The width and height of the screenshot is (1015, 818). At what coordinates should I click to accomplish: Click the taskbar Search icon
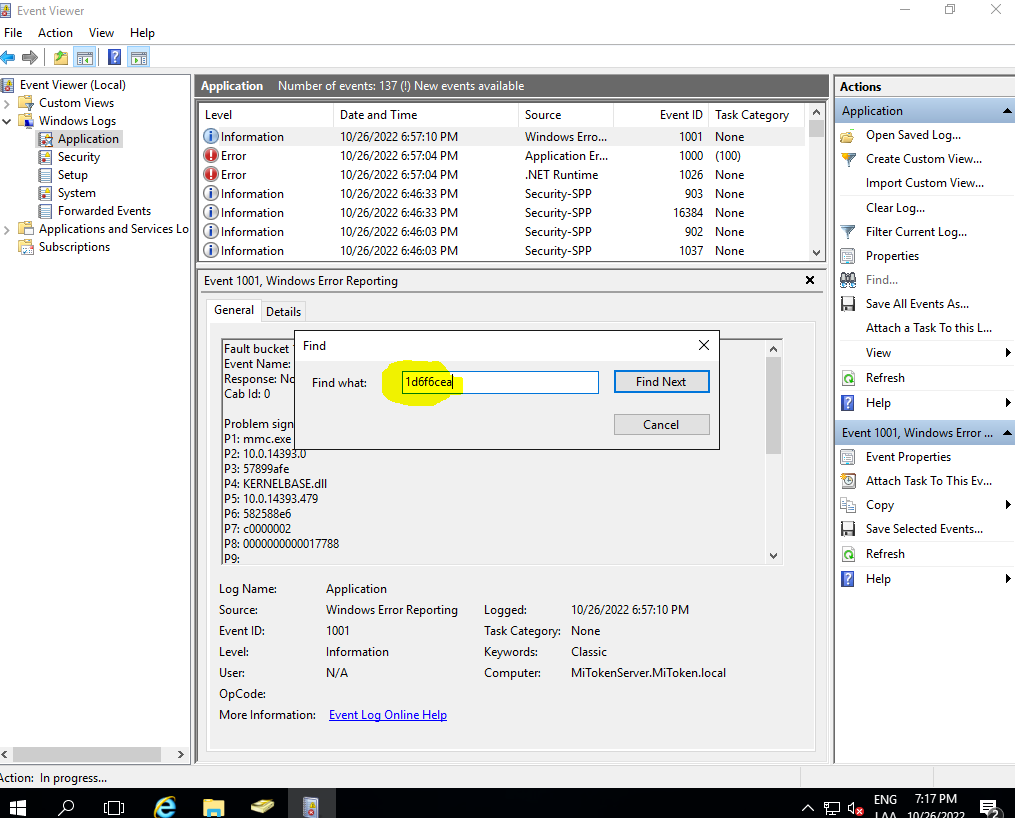coord(66,807)
